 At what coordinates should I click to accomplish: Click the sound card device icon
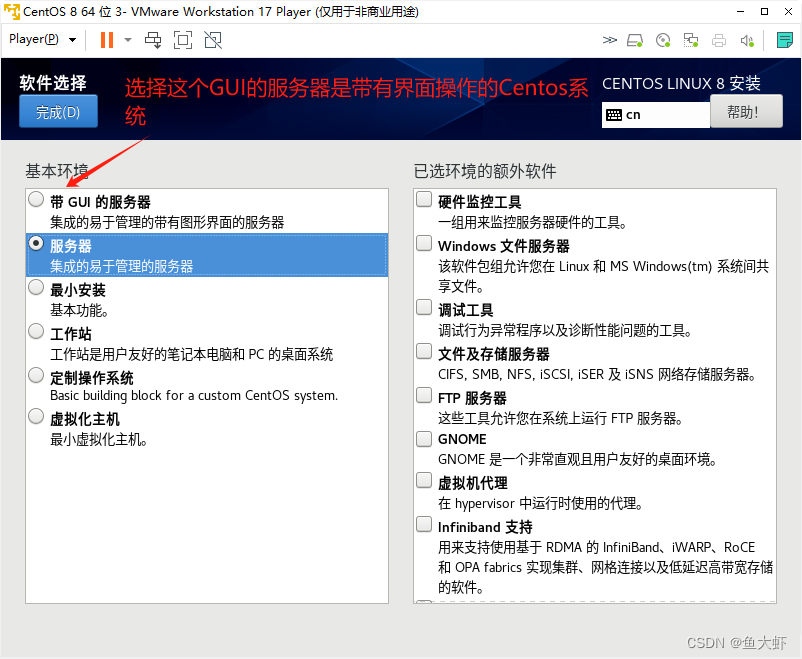747,40
